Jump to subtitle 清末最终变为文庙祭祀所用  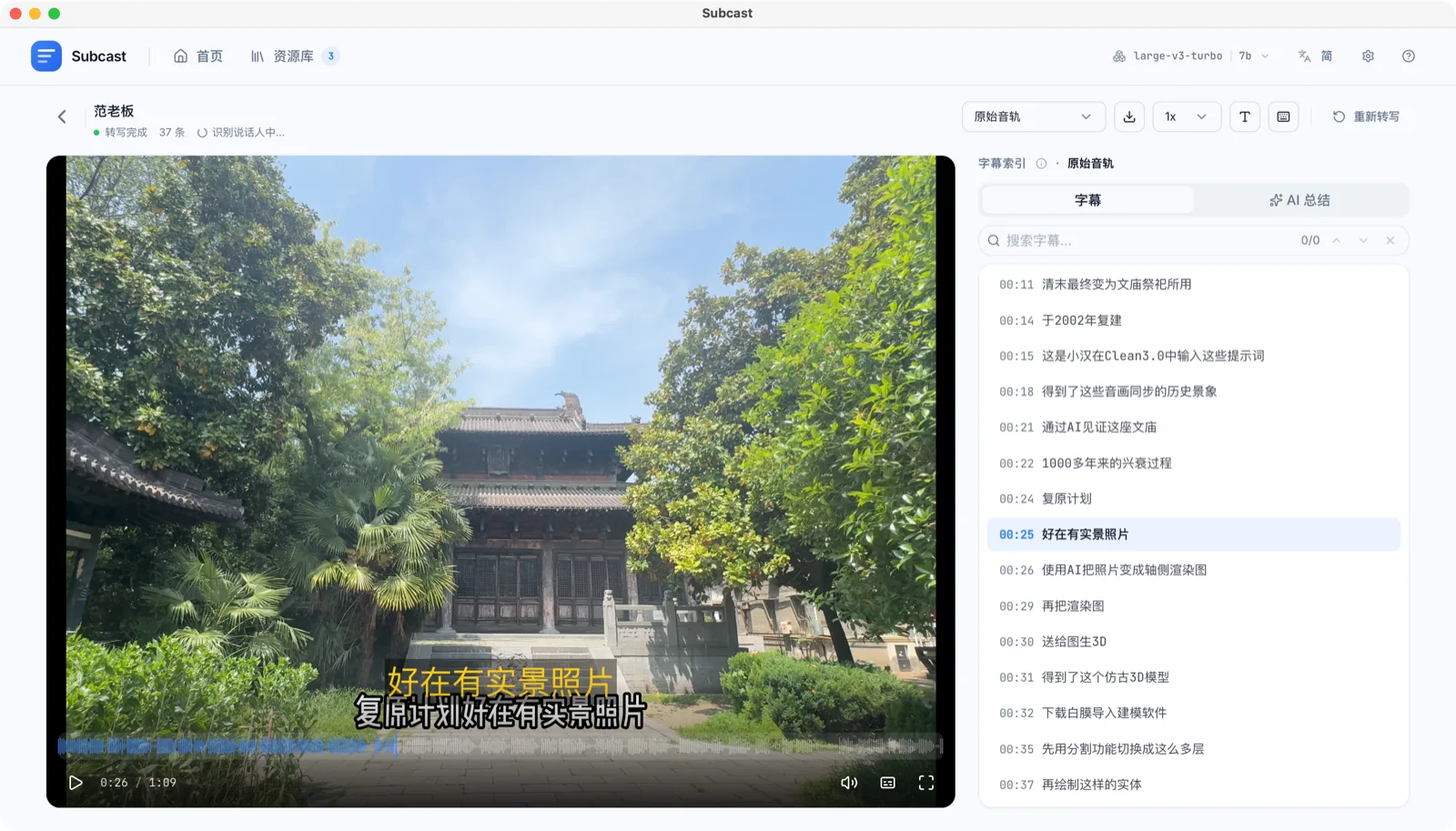(1193, 284)
